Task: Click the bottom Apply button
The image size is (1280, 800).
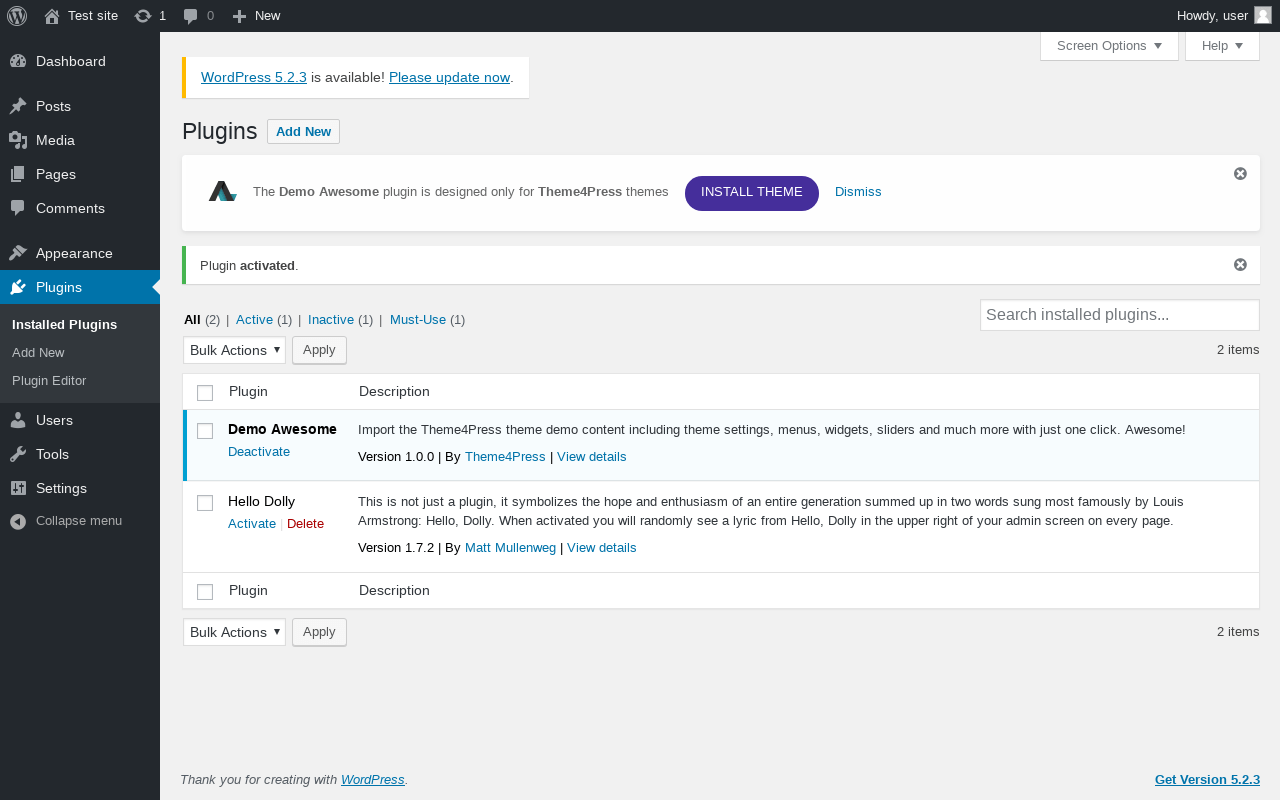Action: (x=319, y=632)
